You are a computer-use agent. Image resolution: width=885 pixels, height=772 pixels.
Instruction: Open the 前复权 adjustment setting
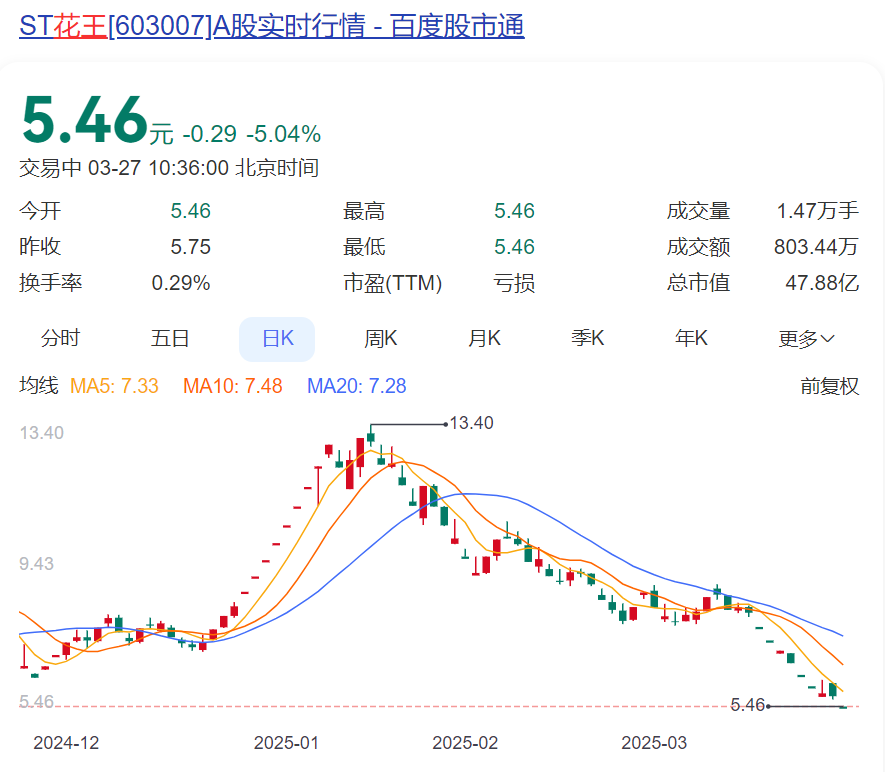[x=827, y=386]
